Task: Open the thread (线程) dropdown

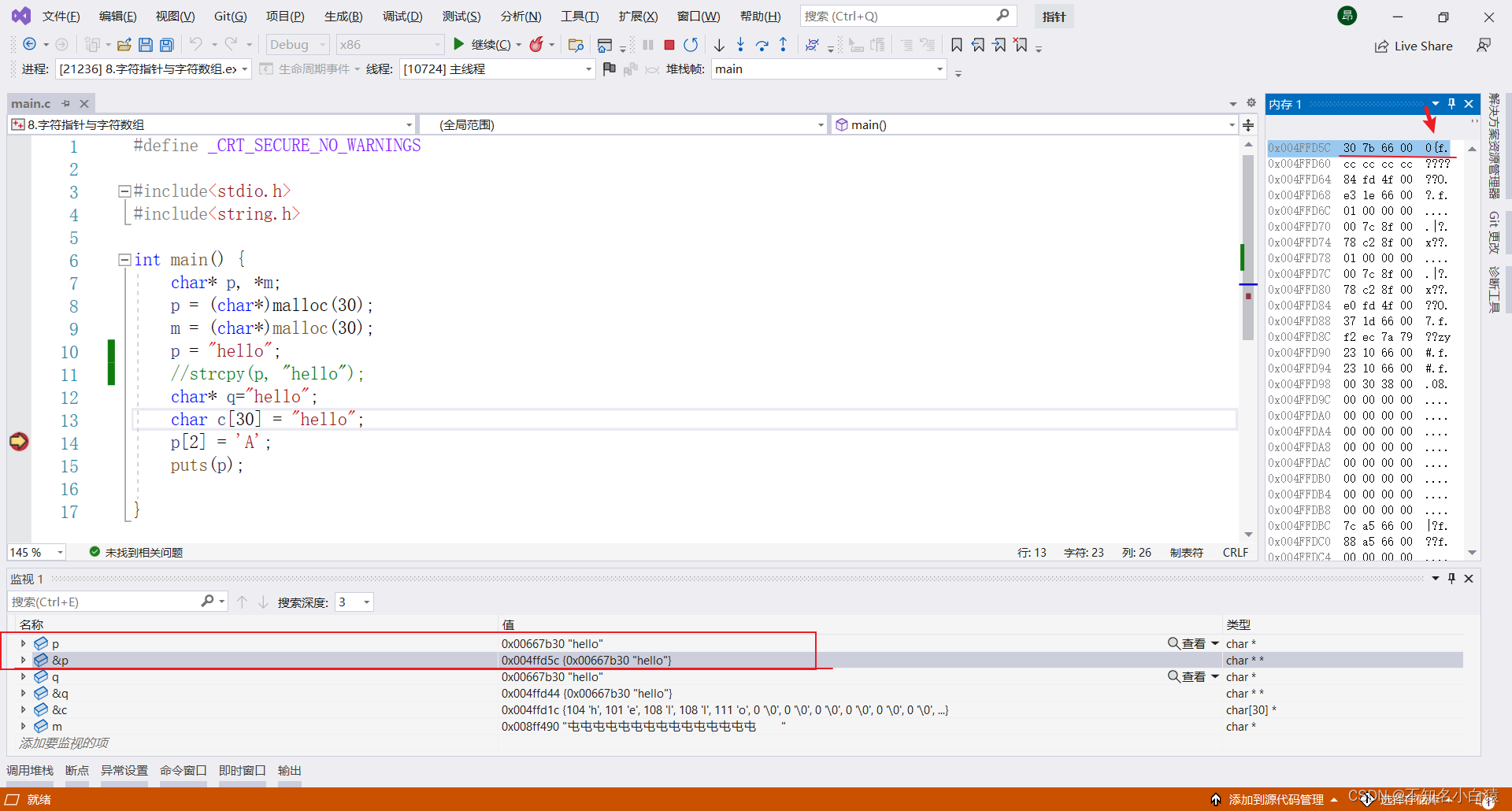Action: point(497,69)
